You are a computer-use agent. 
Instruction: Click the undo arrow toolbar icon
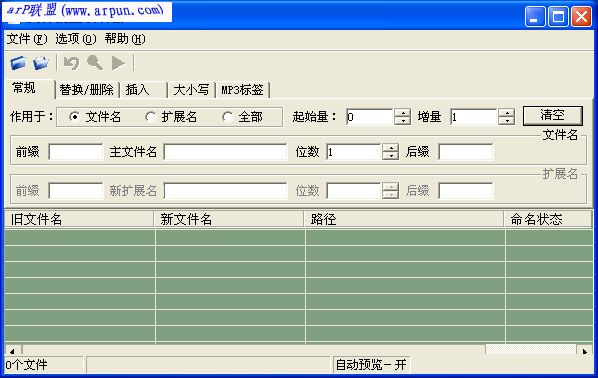click(71, 63)
